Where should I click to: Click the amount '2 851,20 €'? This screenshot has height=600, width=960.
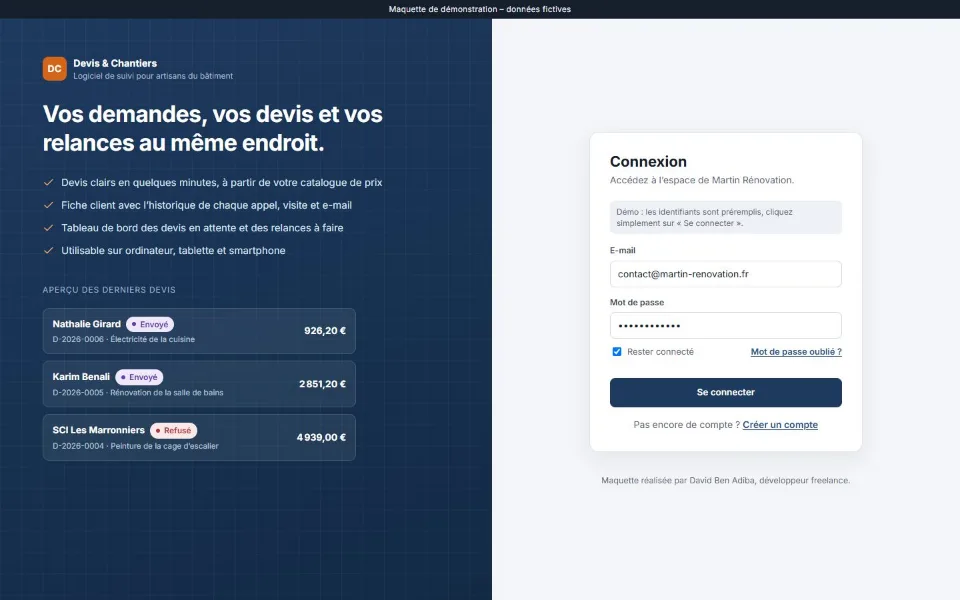click(x=322, y=384)
